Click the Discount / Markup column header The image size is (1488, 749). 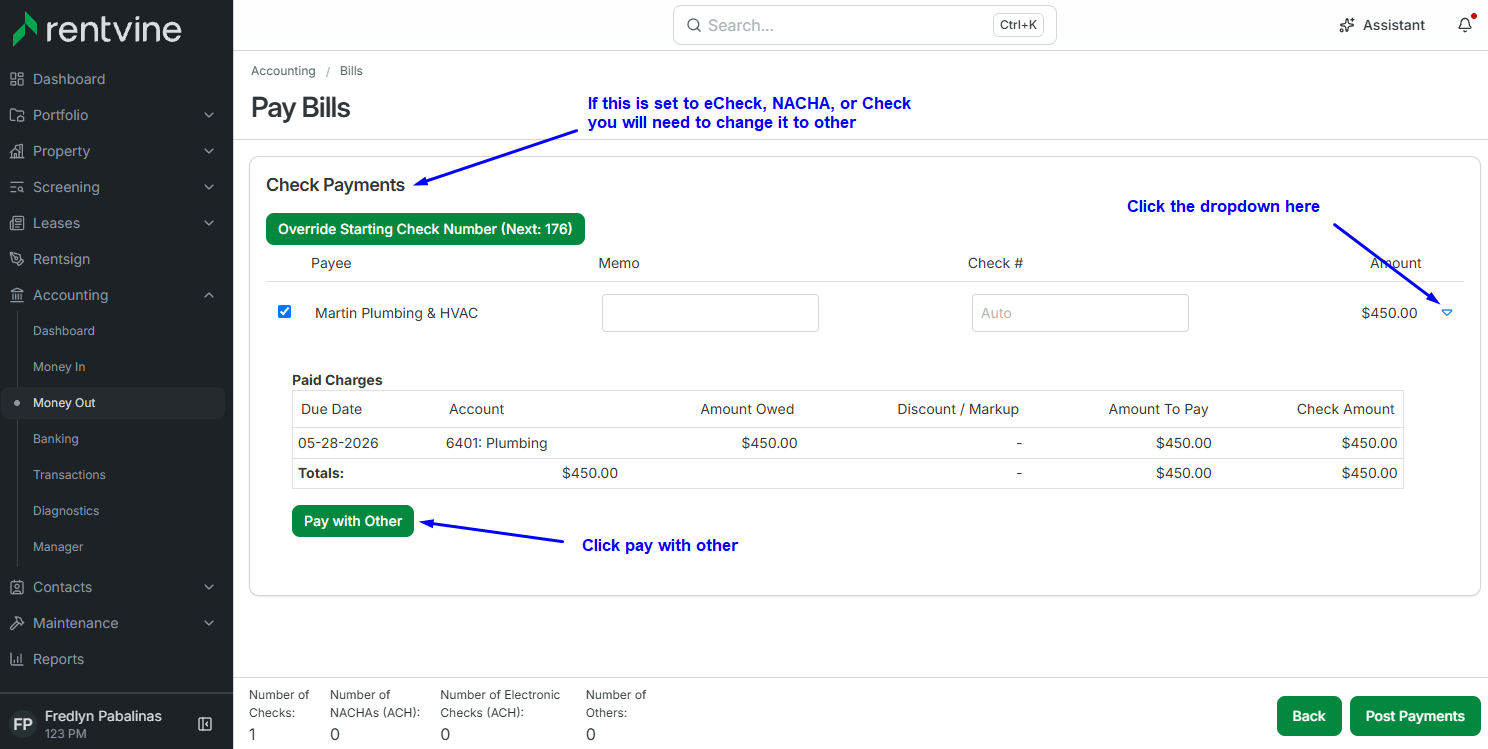[x=958, y=409]
